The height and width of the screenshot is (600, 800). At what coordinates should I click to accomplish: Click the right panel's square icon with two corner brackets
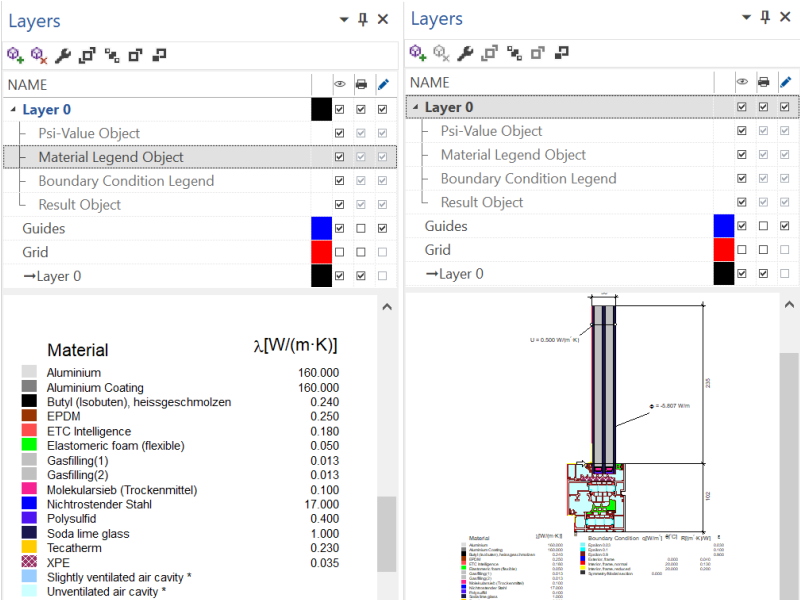click(489, 53)
